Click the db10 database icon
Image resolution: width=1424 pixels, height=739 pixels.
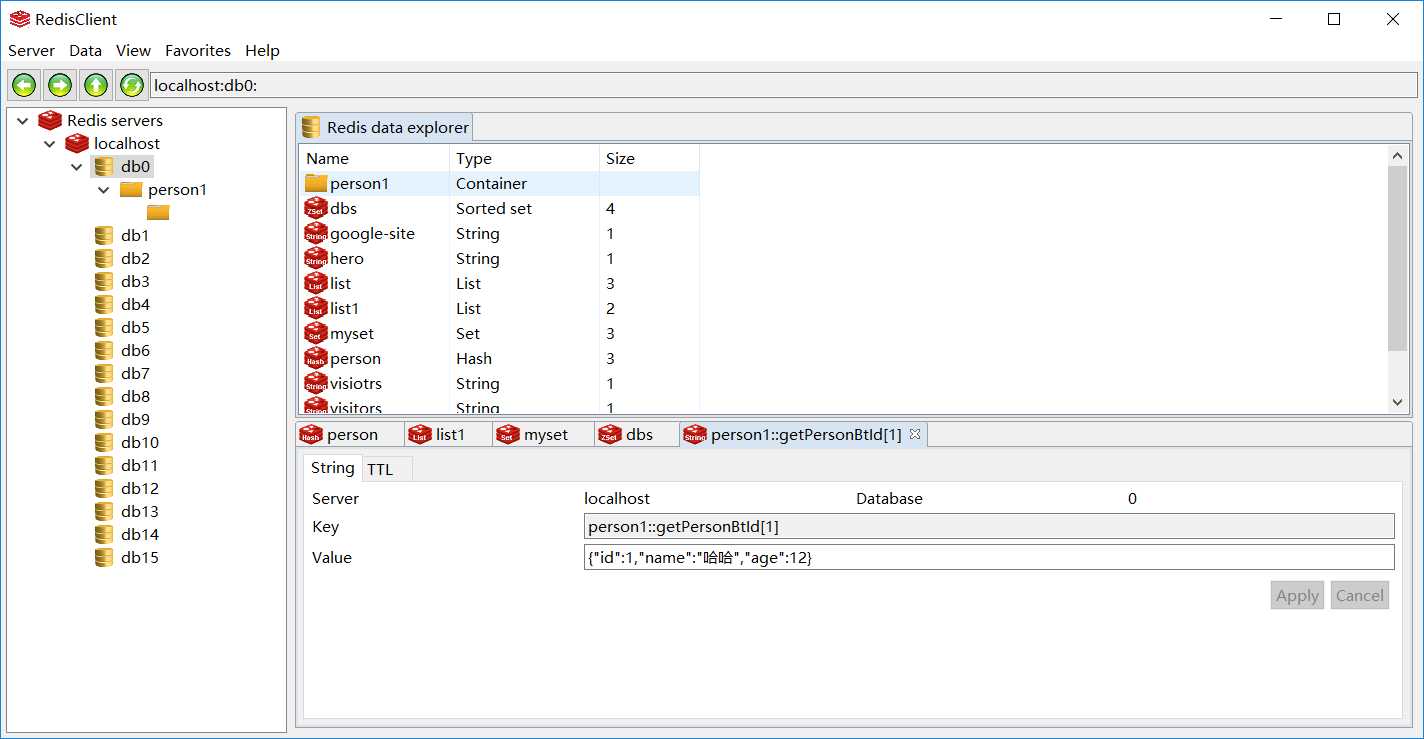(x=104, y=442)
